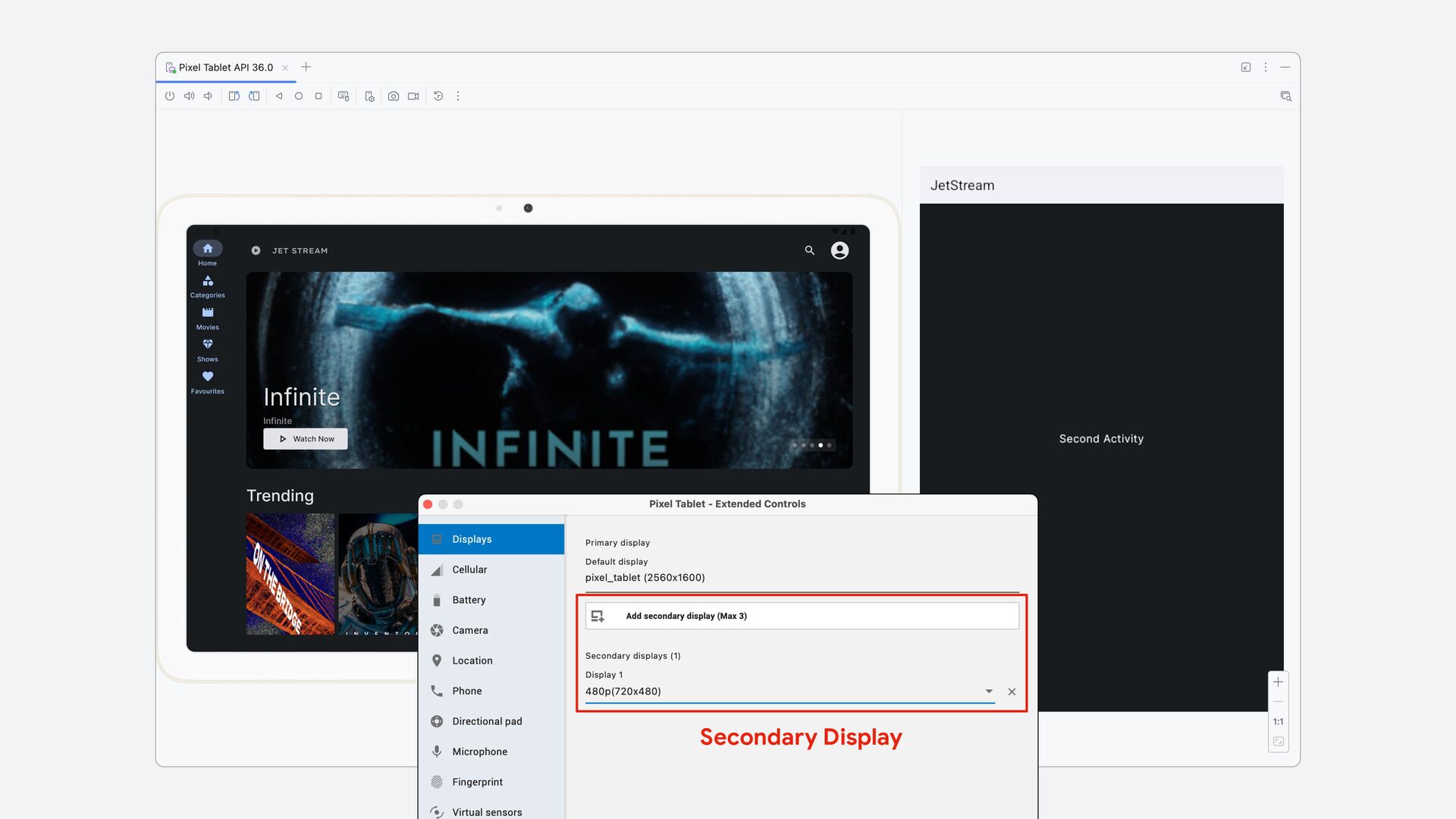Open the On The Bridge trending poster
1456x819 pixels.
(x=290, y=574)
